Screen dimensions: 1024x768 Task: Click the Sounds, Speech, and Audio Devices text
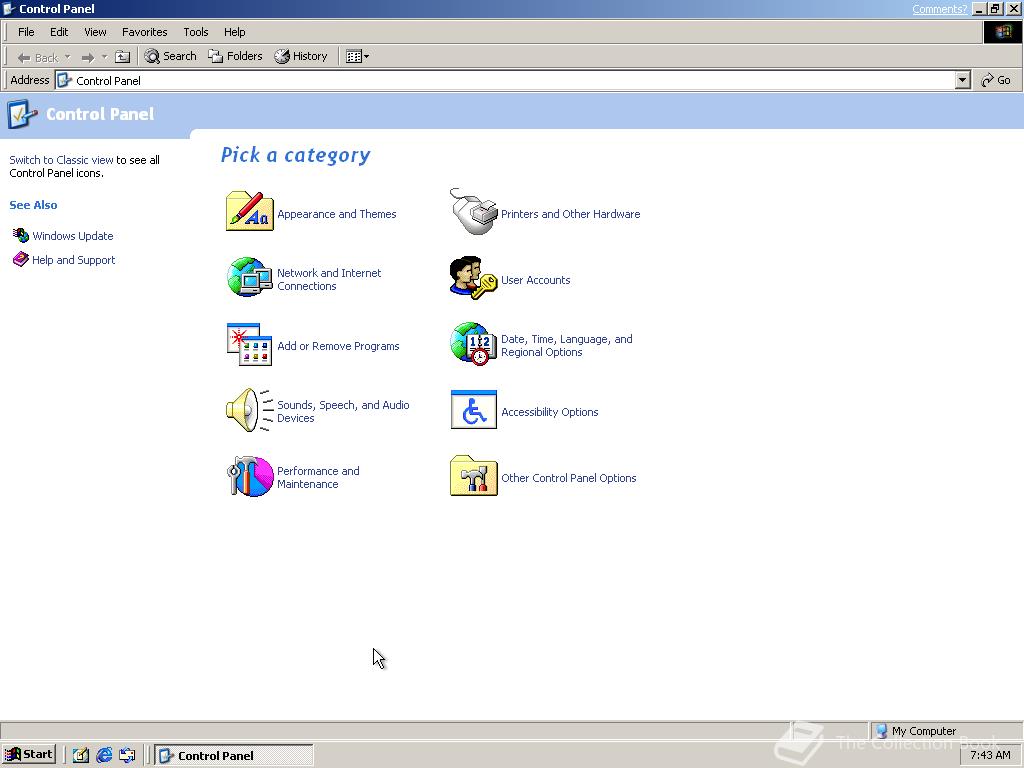click(344, 411)
